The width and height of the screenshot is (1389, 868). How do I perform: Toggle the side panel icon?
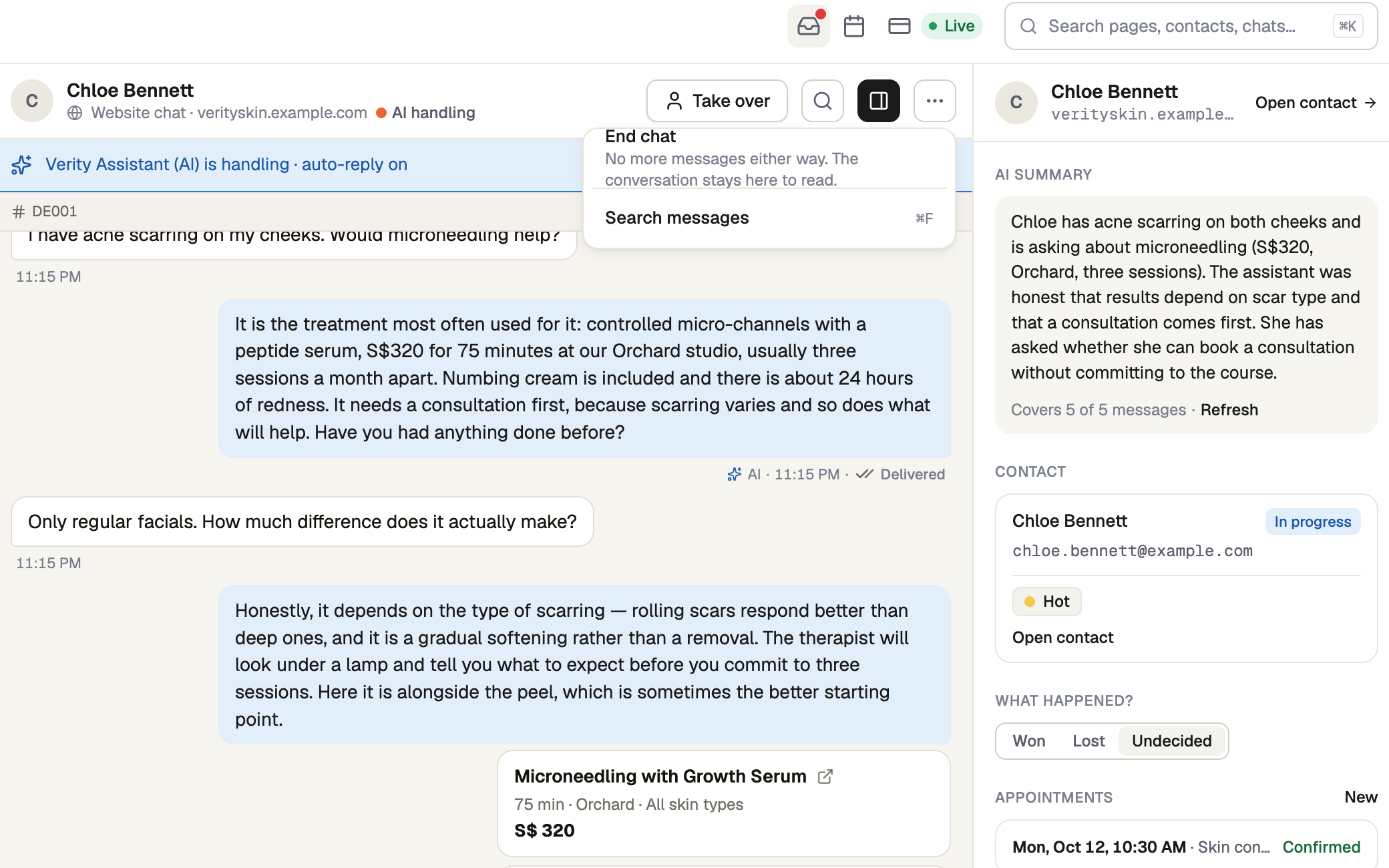(879, 101)
